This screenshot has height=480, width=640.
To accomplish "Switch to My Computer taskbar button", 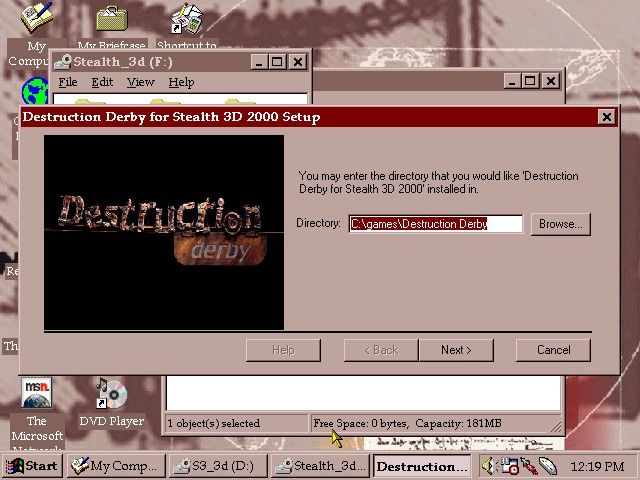I will (x=115, y=466).
